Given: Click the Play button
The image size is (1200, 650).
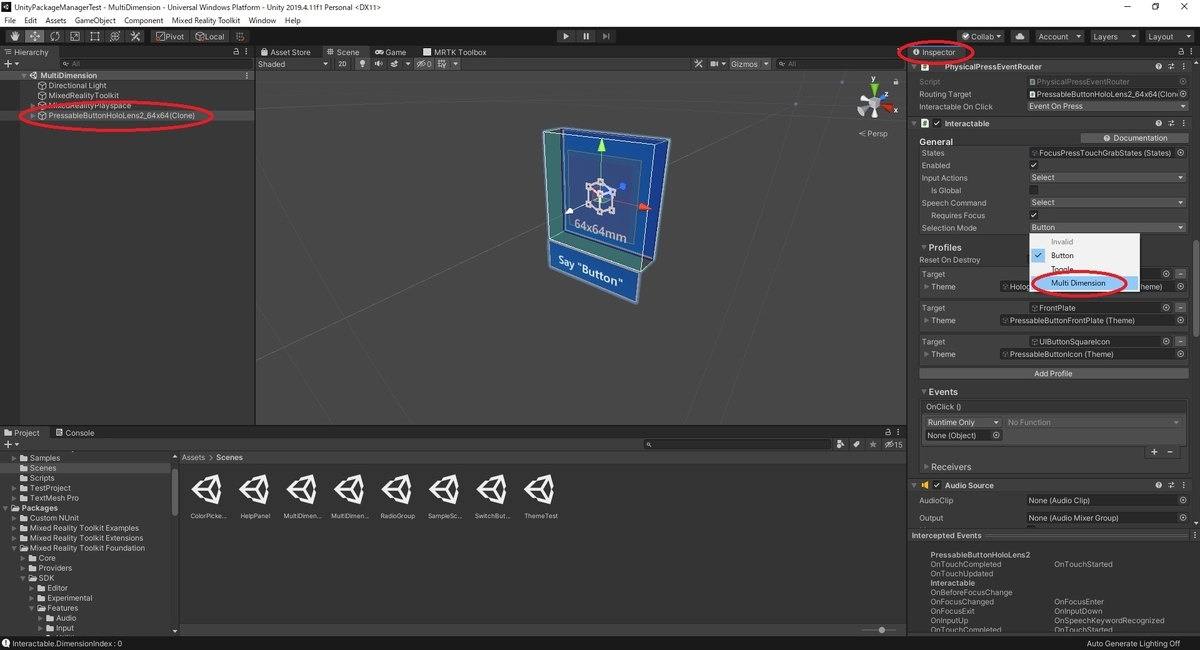Looking at the screenshot, I should point(566,37).
